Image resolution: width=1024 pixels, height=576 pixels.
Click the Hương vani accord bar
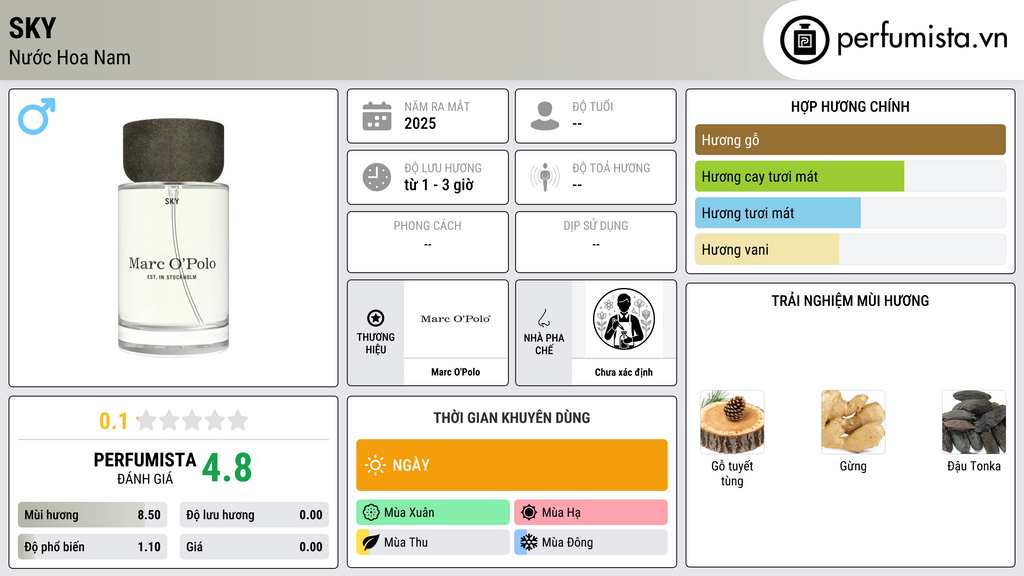[850, 249]
